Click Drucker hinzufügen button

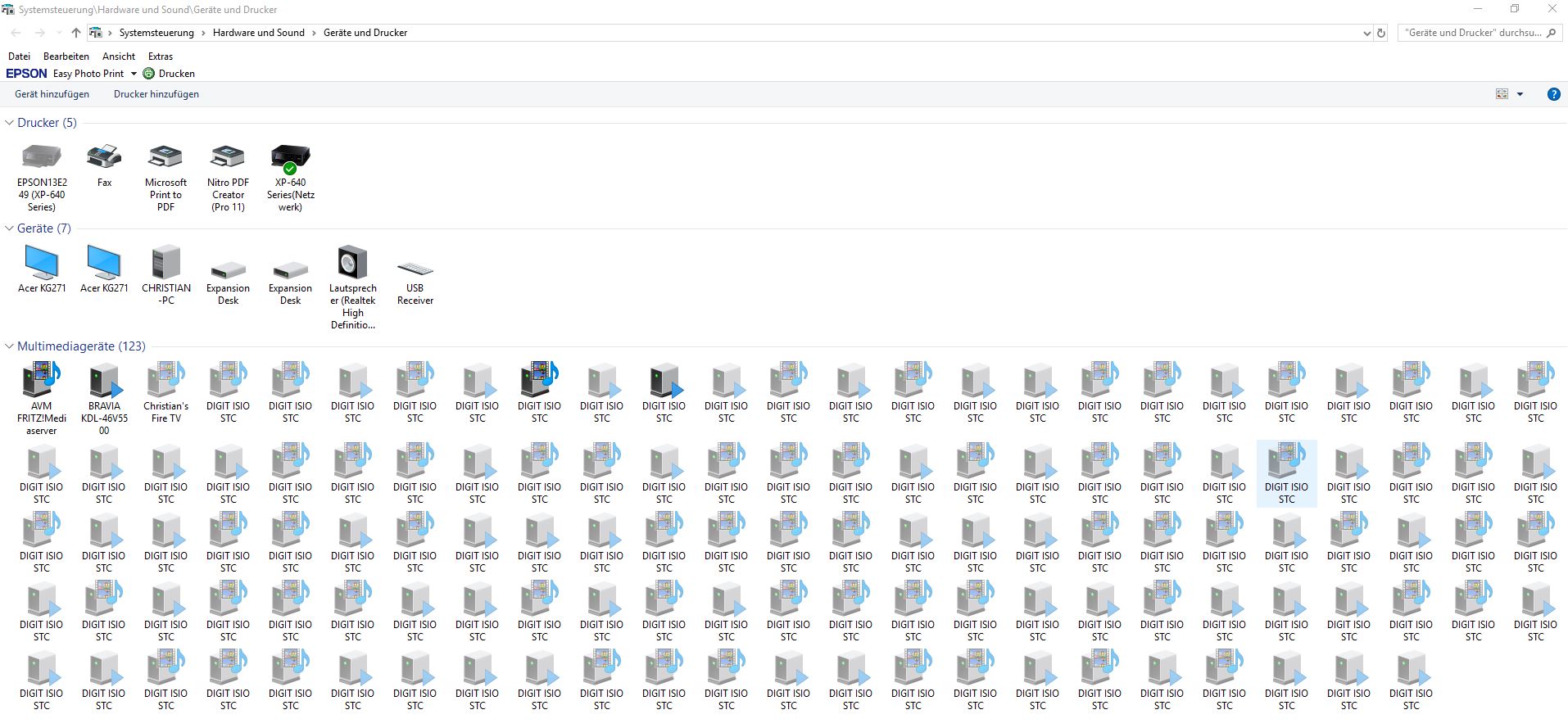click(156, 94)
